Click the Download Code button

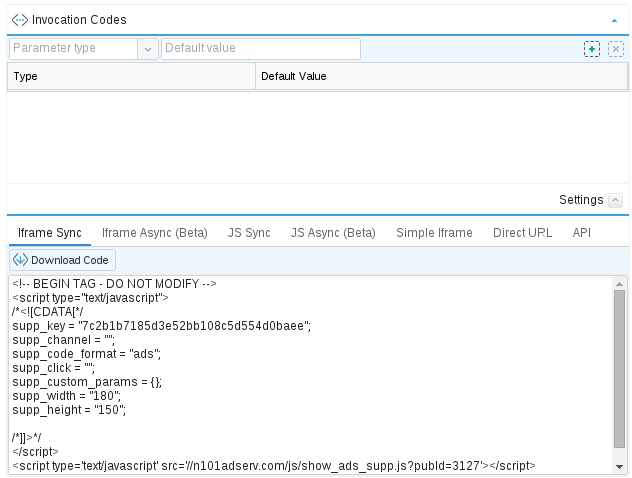pyautogui.click(x=62, y=260)
